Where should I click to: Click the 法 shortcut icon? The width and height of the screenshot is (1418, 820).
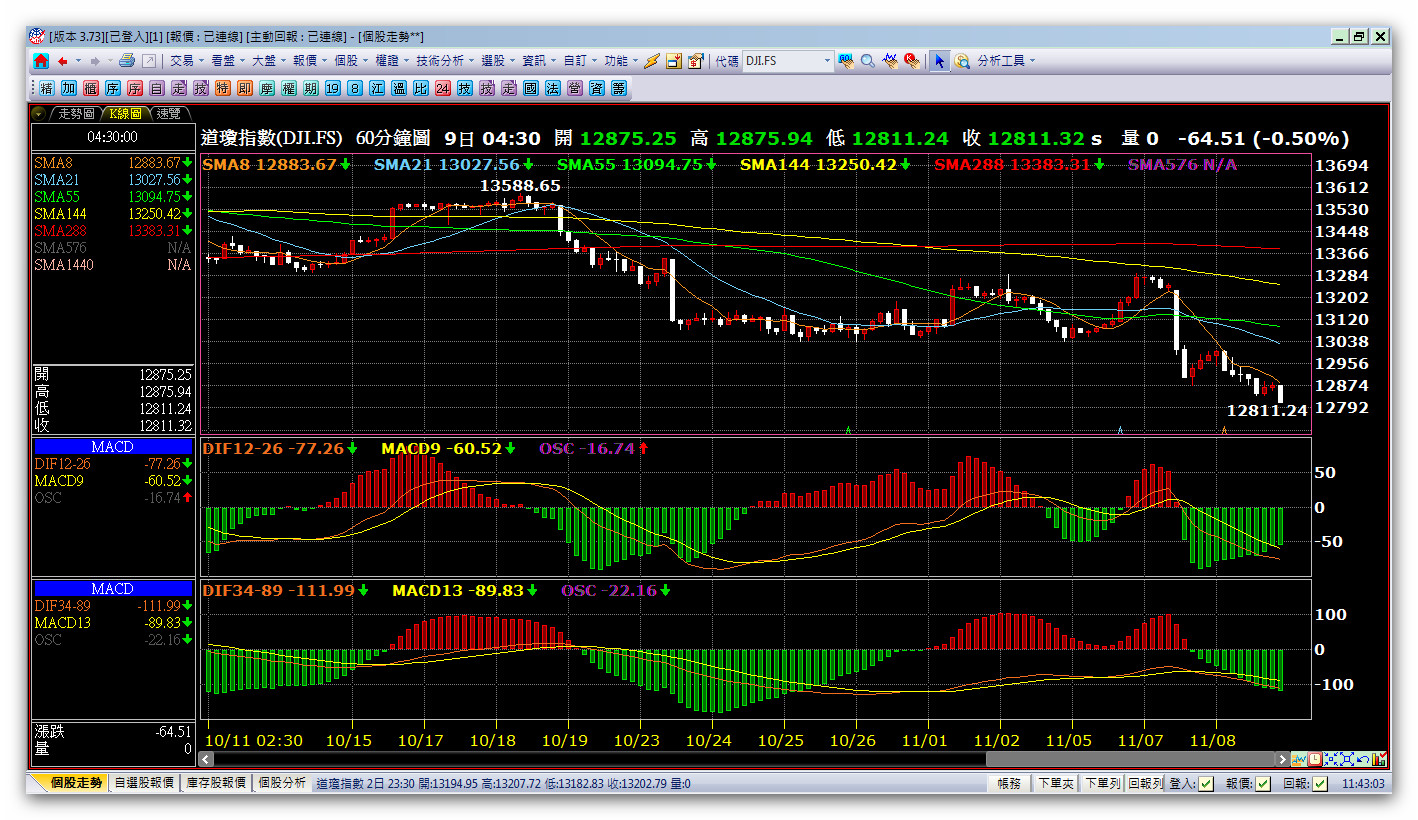(552, 88)
